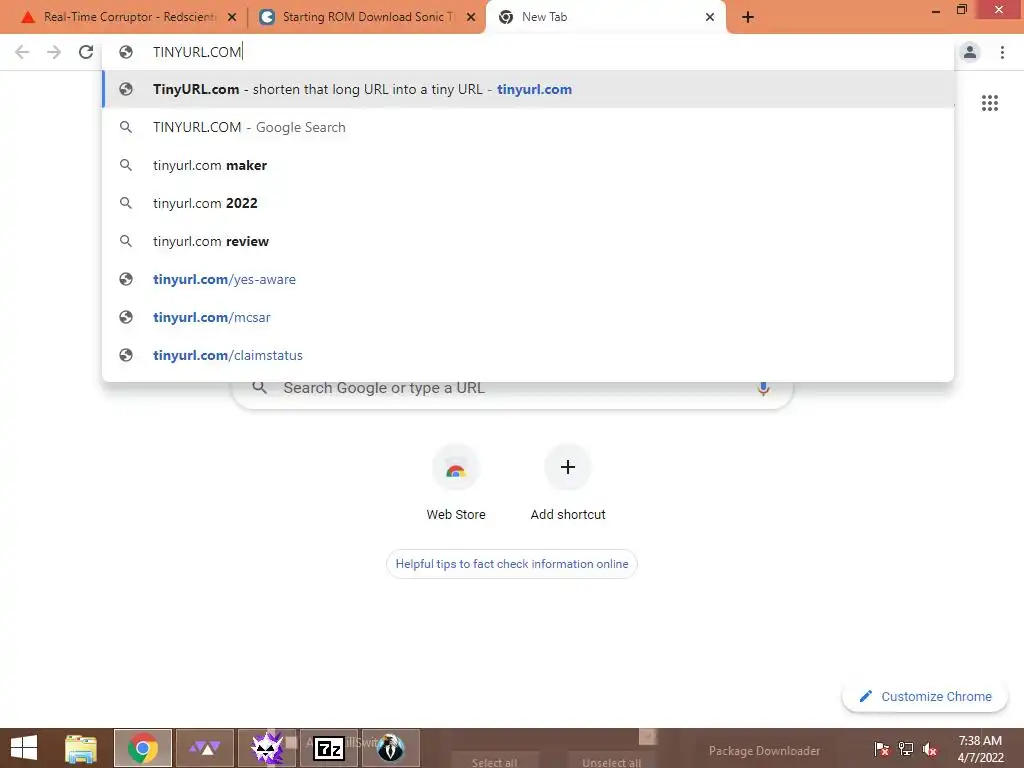1024x768 pixels.
Task: Open 7-Zip from the taskbar
Action: (328, 748)
